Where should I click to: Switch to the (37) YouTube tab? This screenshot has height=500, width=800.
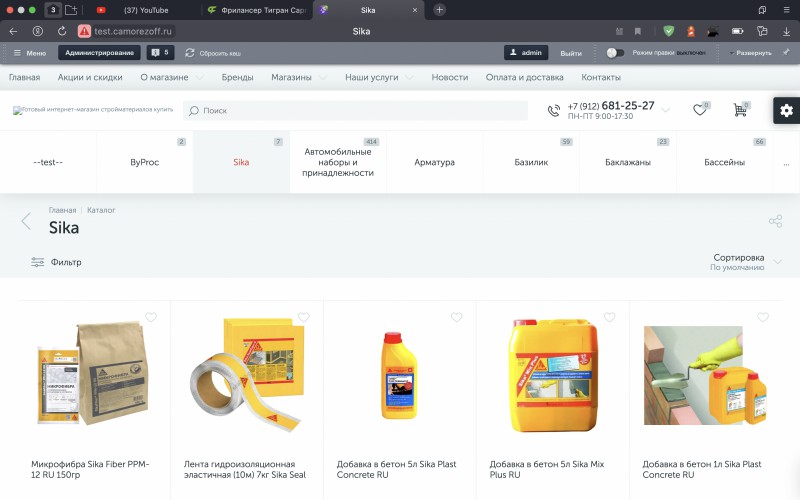point(146,10)
